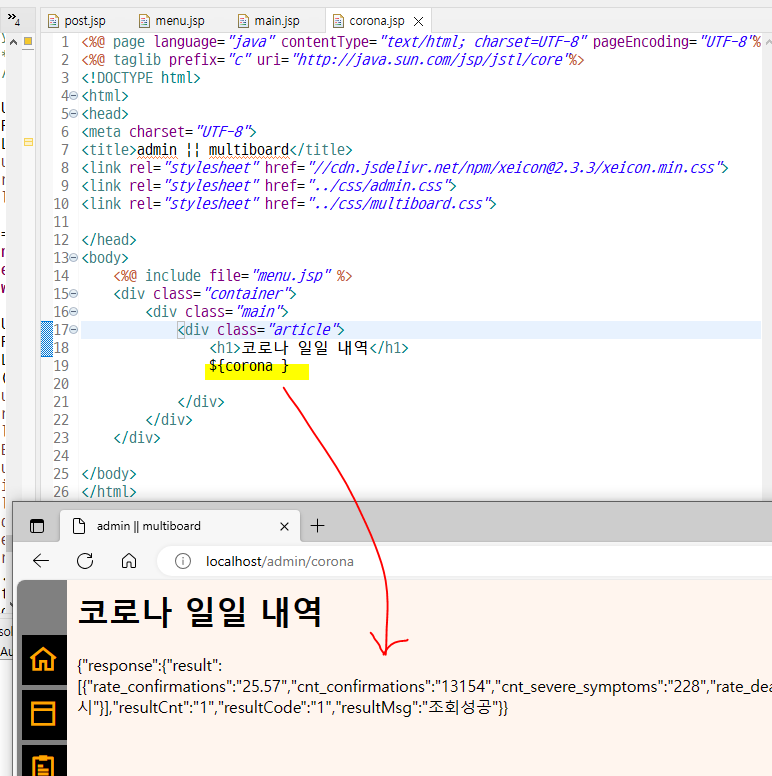
Task: Collapse the container div fold on line 15
Action: (73, 293)
